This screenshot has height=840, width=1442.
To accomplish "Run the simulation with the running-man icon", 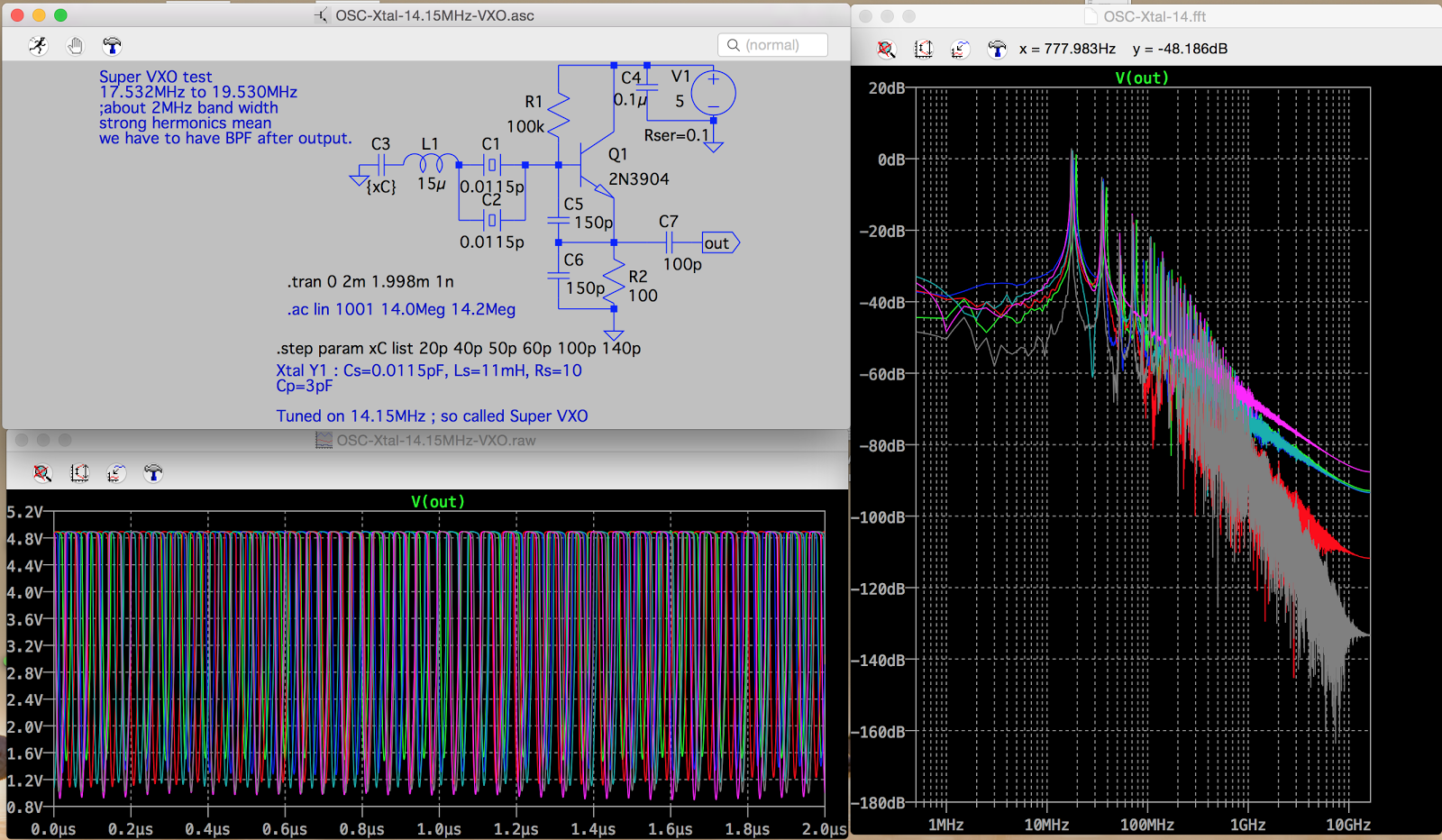I will [38, 45].
